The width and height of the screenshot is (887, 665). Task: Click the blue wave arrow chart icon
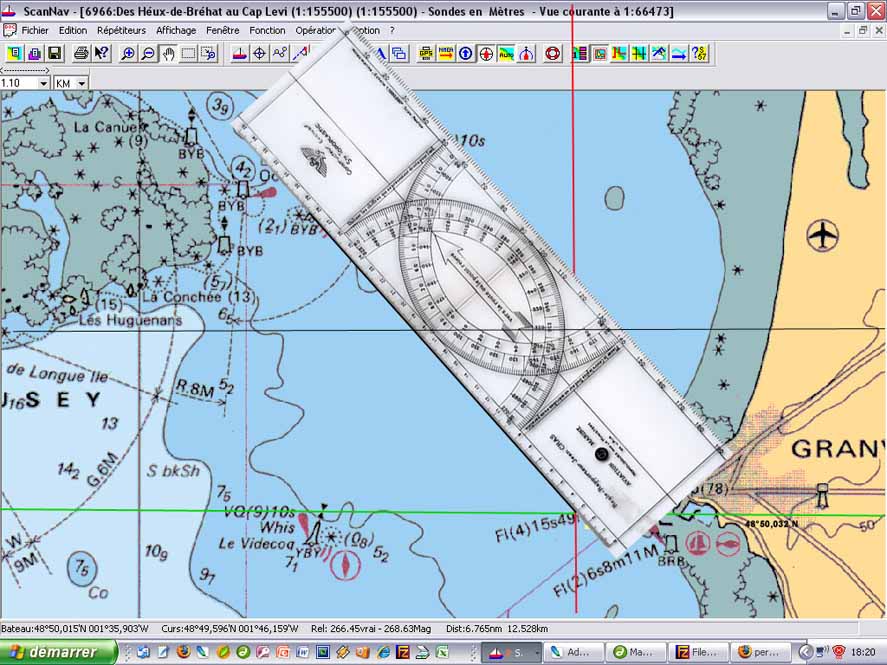pos(679,53)
